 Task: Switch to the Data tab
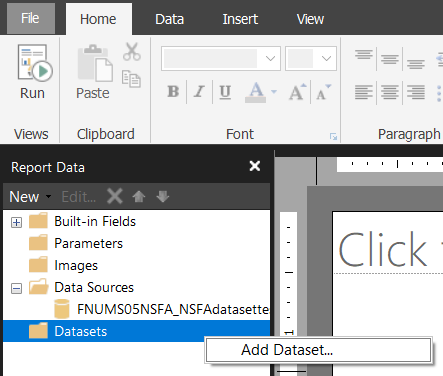[169, 19]
